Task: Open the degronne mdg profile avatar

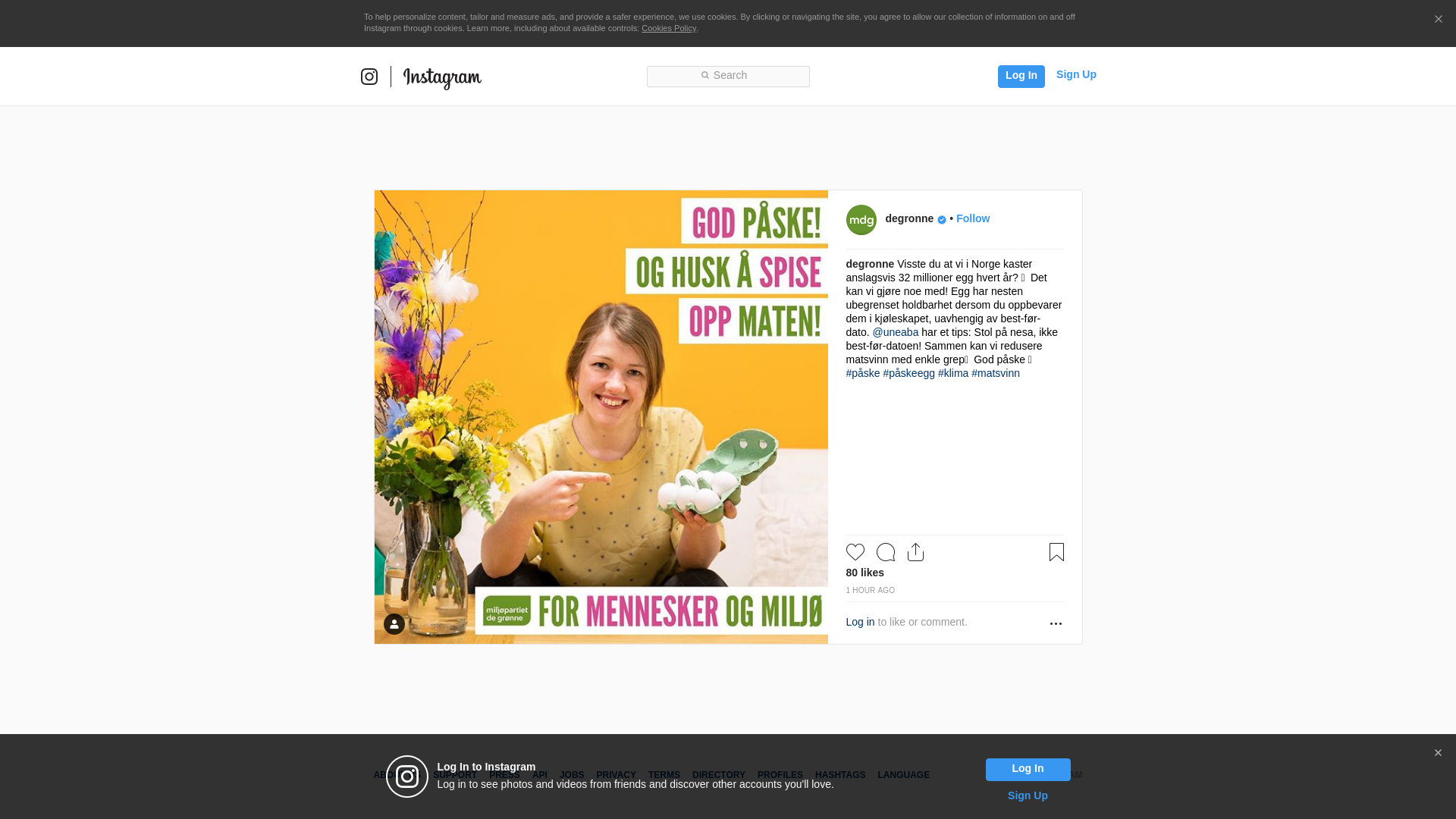Action: (x=861, y=220)
